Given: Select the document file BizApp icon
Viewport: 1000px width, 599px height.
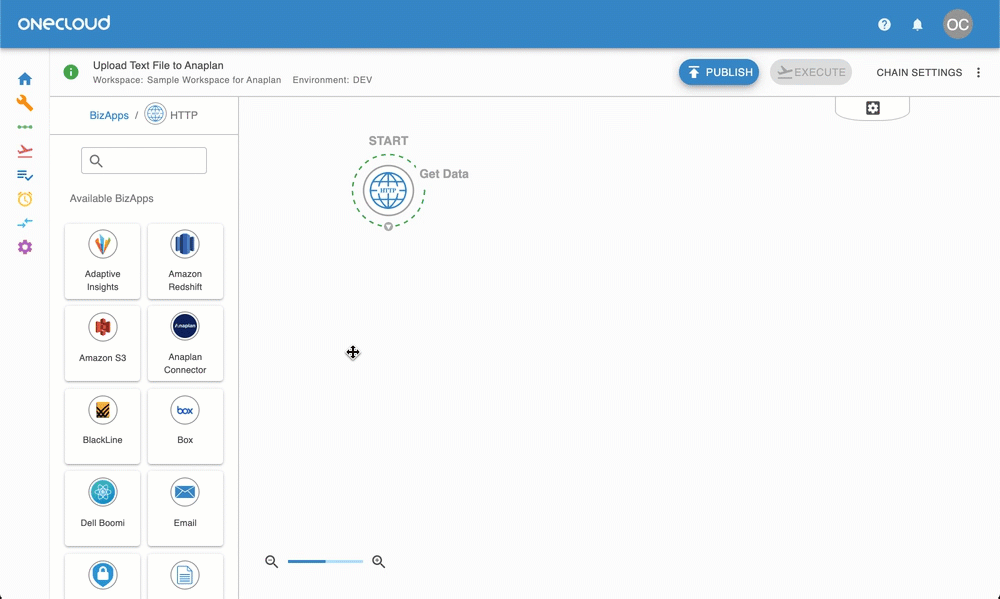Looking at the screenshot, I should click(185, 575).
